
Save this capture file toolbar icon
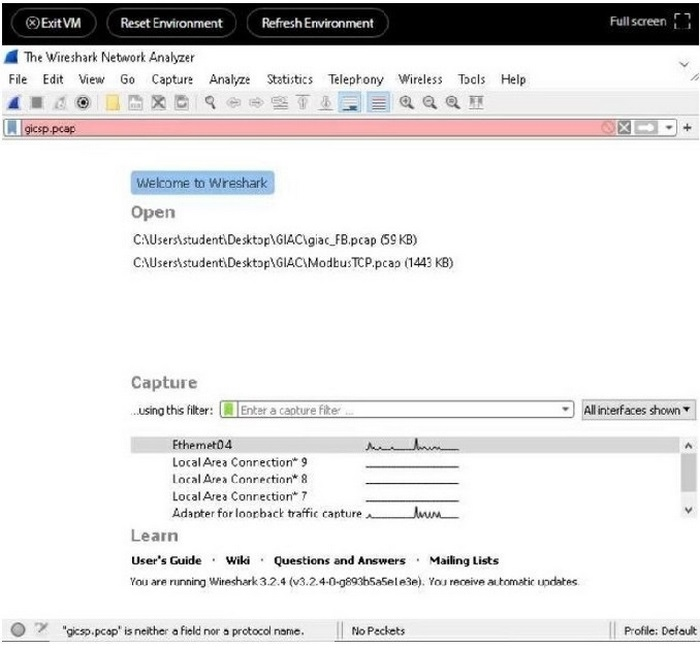(x=135, y=103)
